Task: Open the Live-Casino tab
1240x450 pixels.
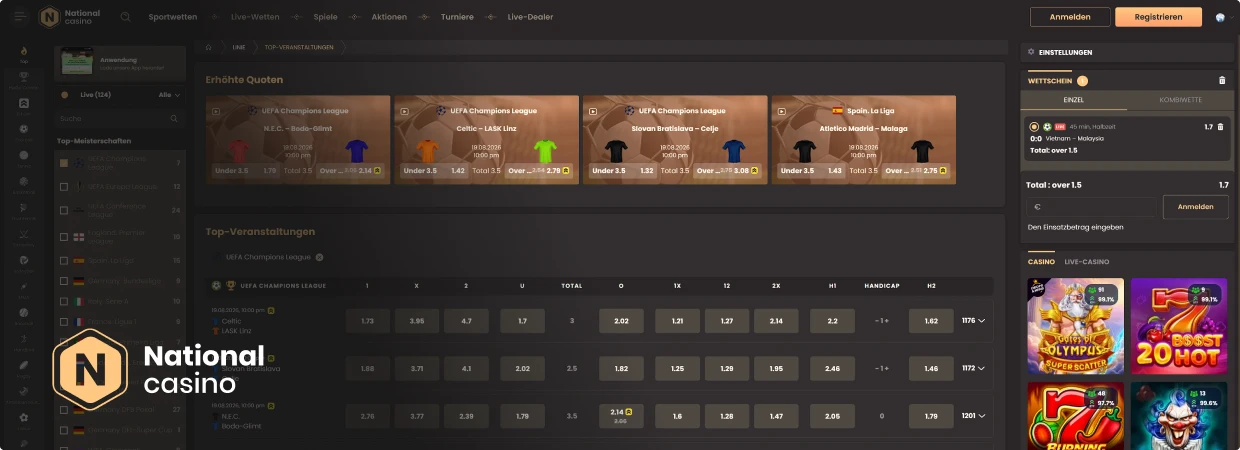Action: pyautogui.click(x=1086, y=262)
